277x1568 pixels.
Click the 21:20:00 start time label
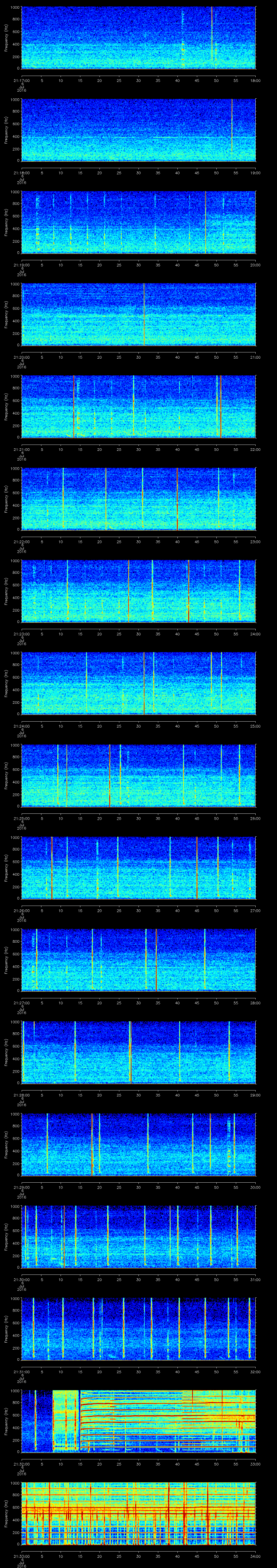click(x=21, y=357)
